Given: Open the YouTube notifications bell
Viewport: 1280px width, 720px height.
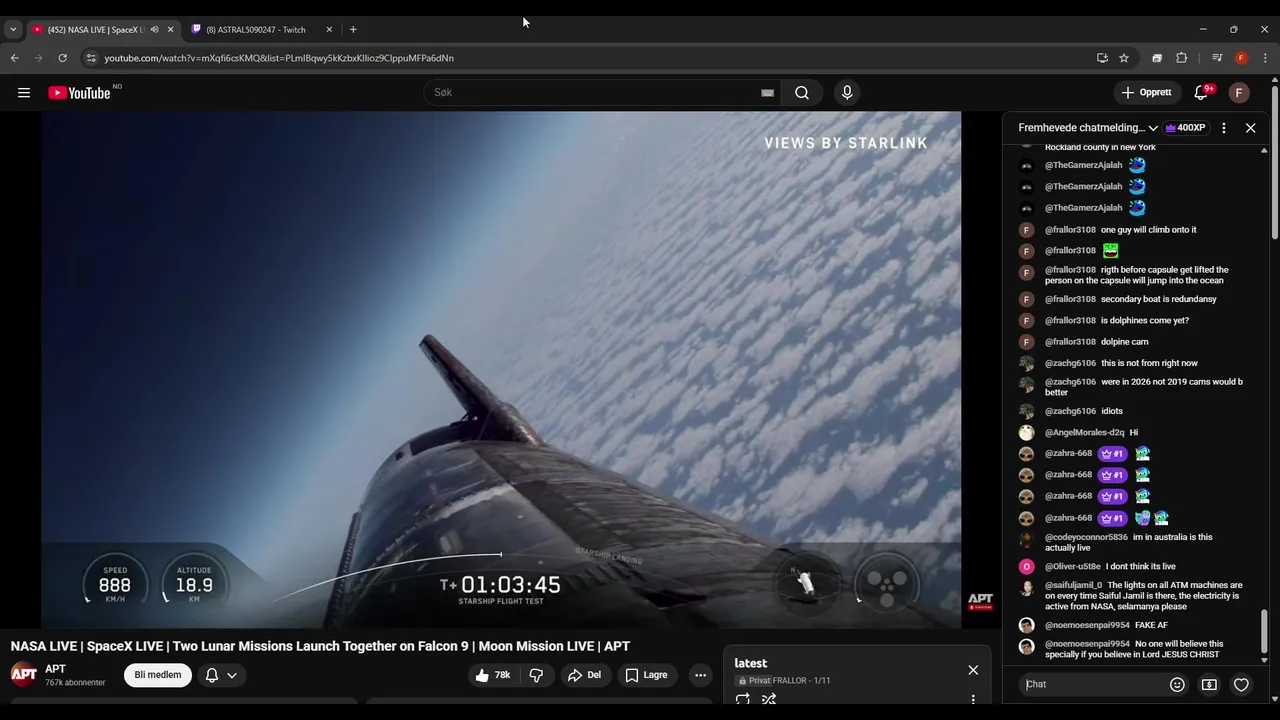Looking at the screenshot, I should [x=1201, y=93].
